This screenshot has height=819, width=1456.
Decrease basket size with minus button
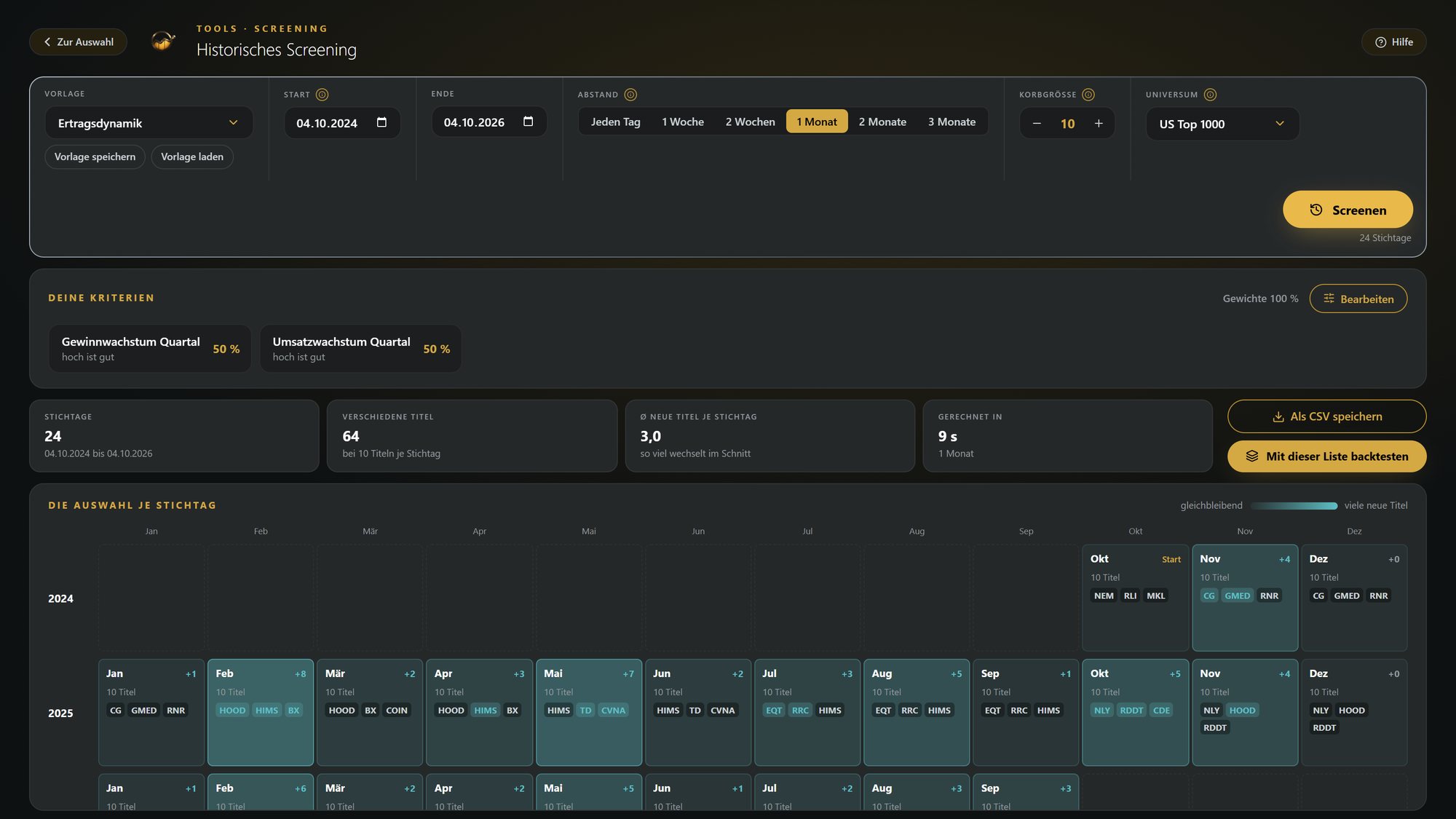pyautogui.click(x=1037, y=124)
